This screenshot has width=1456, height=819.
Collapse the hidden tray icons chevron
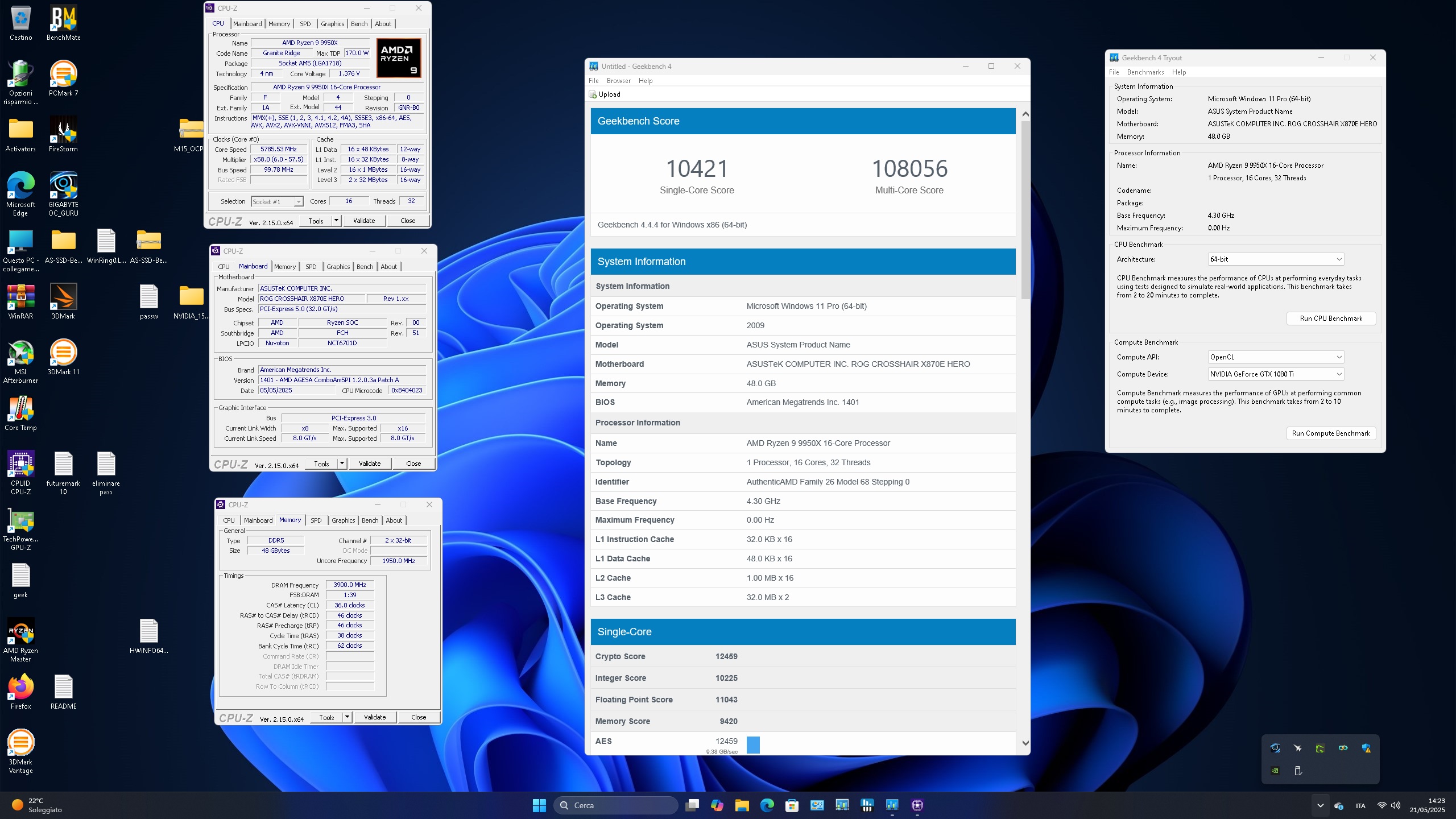[x=1321, y=805]
